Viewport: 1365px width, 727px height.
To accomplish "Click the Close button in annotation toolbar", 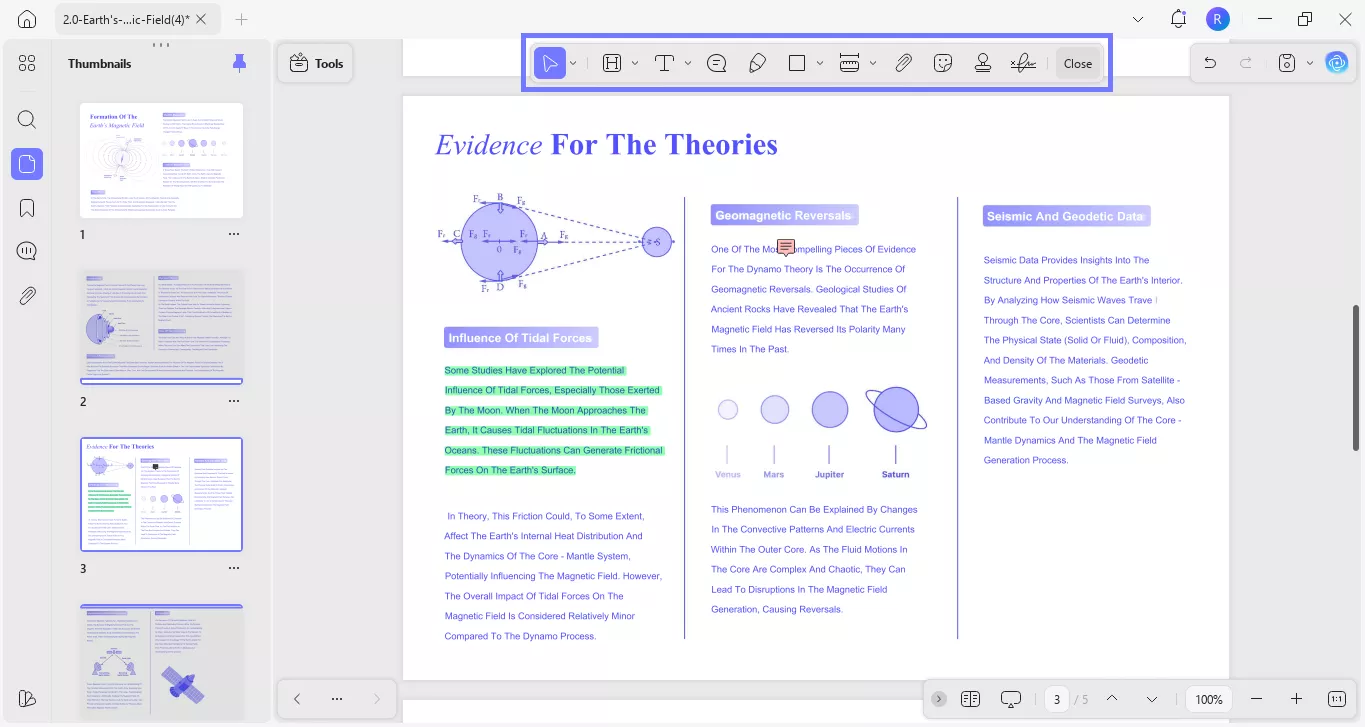I will [1077, 63].
